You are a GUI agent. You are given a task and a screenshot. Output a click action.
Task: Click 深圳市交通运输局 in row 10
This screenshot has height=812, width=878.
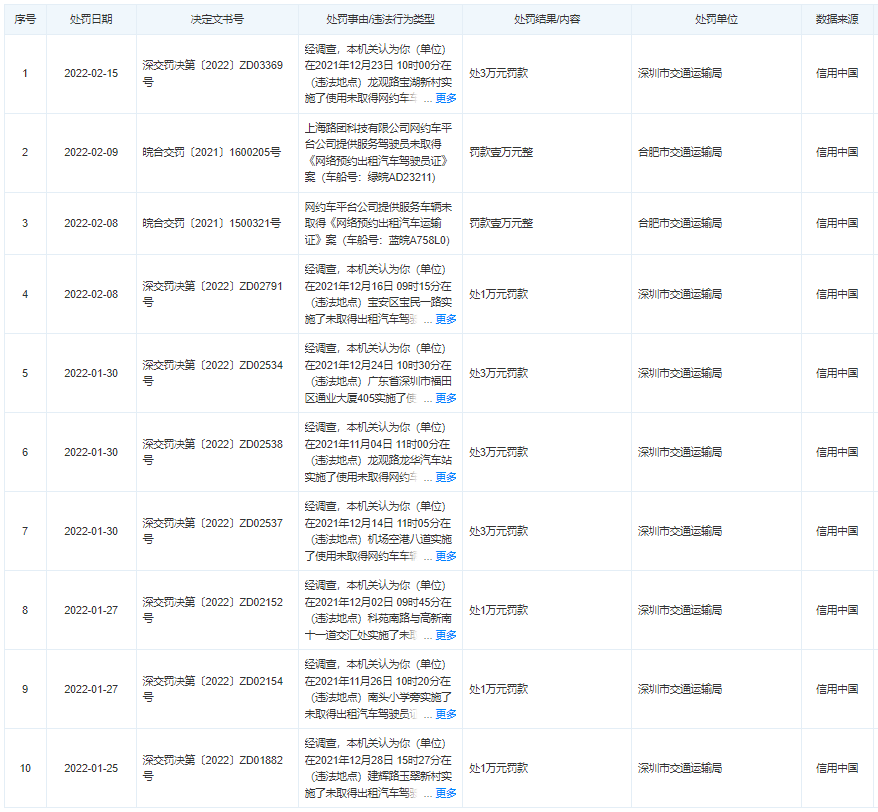680,768
